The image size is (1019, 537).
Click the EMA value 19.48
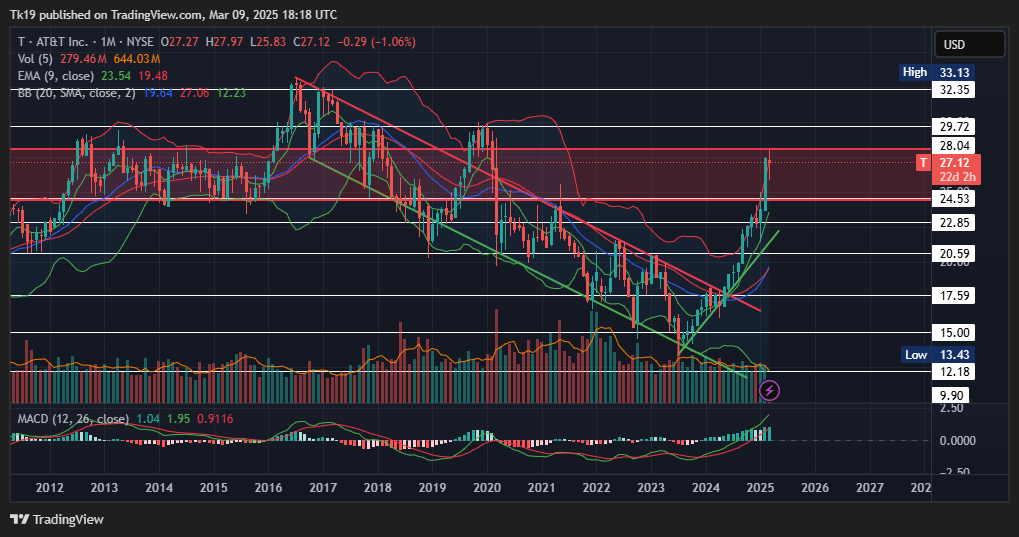153,76
